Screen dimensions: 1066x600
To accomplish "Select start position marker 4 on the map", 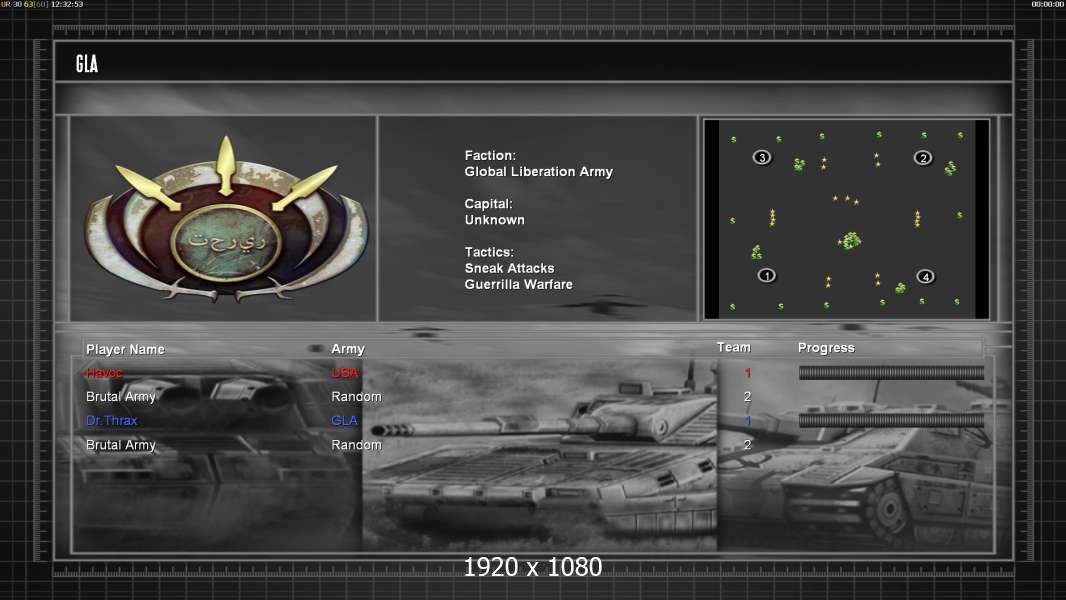I will (x=925, y=276).
